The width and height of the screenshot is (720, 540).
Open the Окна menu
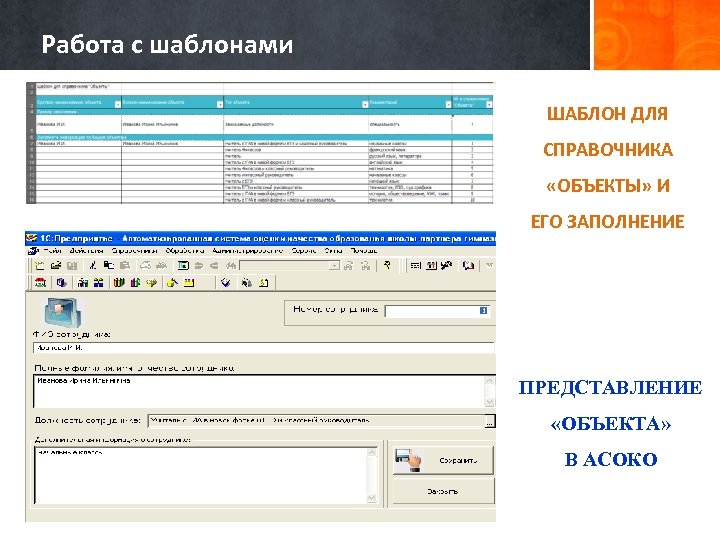(x=333, y=251)
